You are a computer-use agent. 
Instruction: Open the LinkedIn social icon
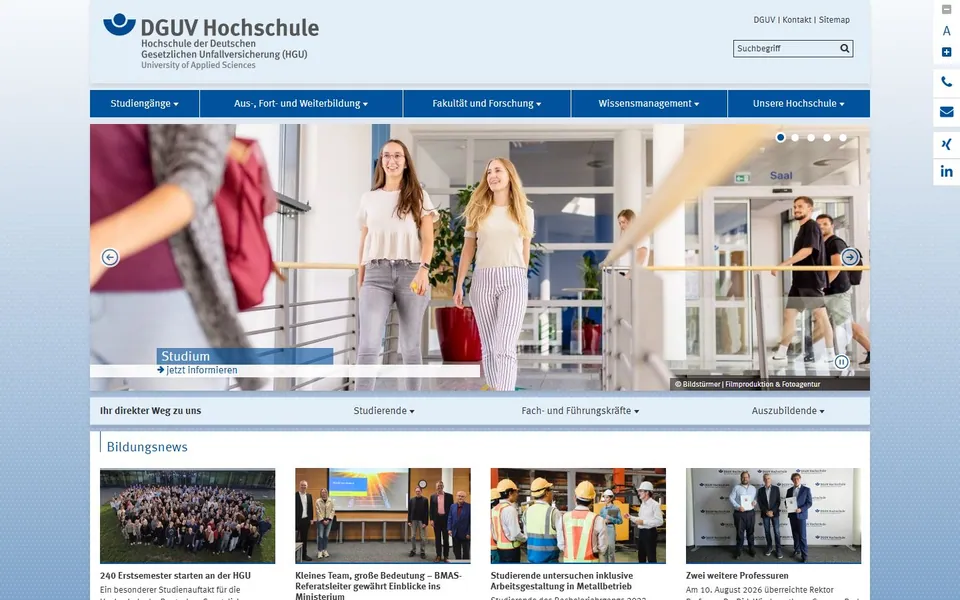click(946, 171)
